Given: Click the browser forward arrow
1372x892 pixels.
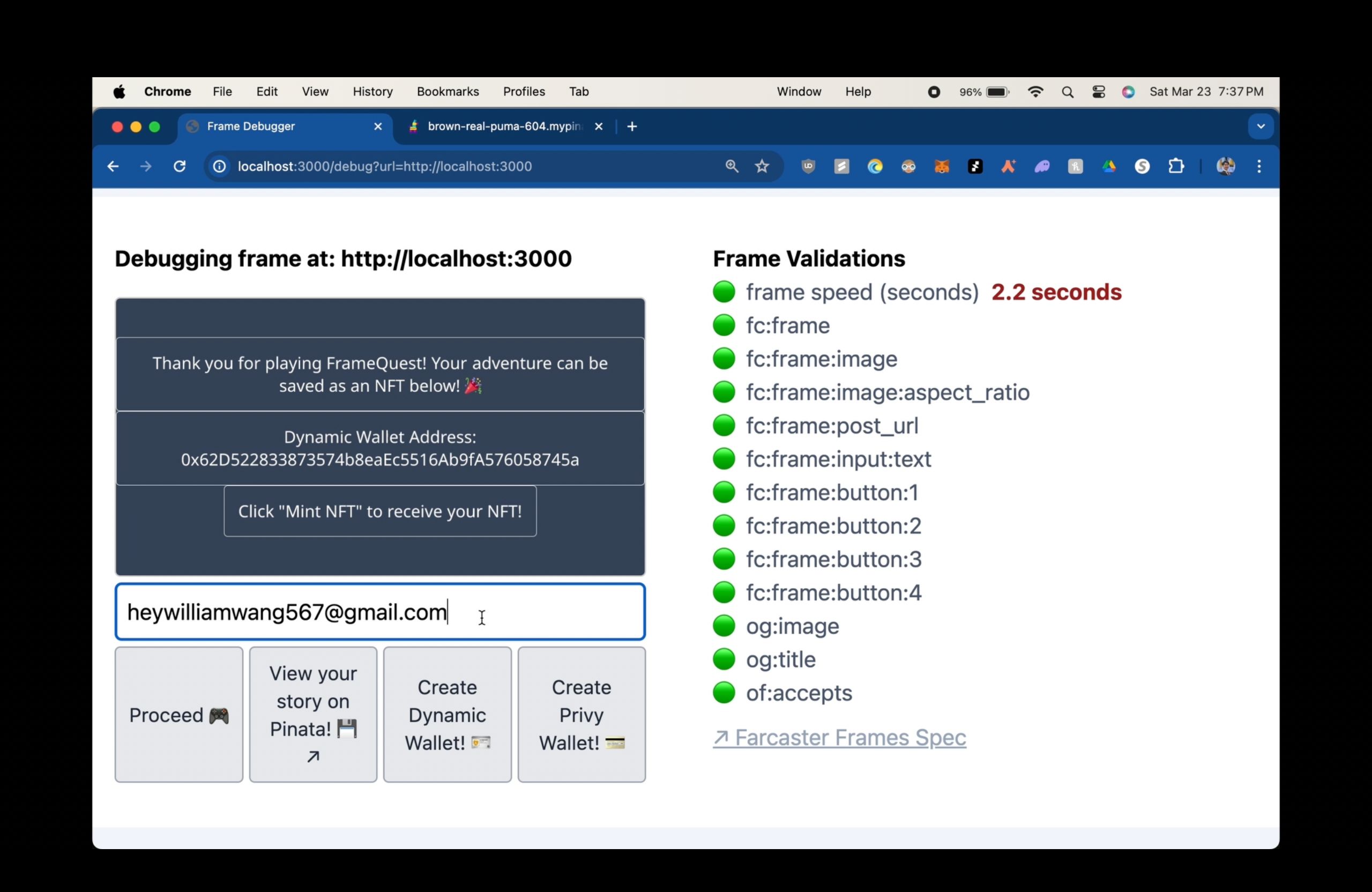Looking at the screenshot, I should click(146, 167).
